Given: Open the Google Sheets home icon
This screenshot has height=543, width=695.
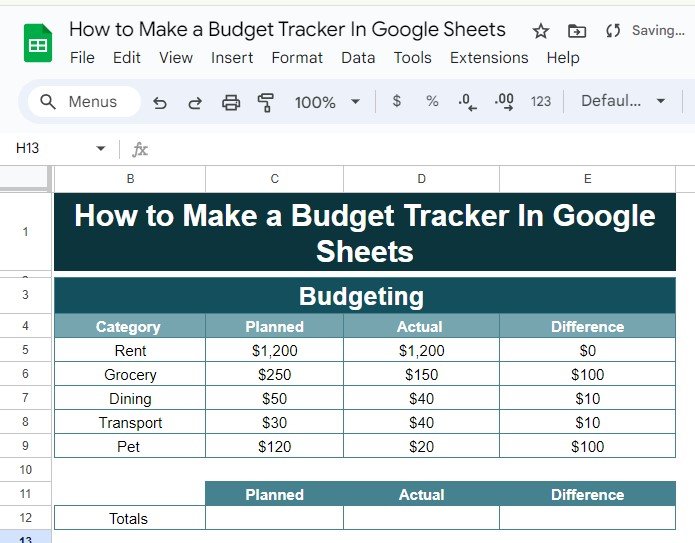Looking at the screenshot, I should pos(38,43).
